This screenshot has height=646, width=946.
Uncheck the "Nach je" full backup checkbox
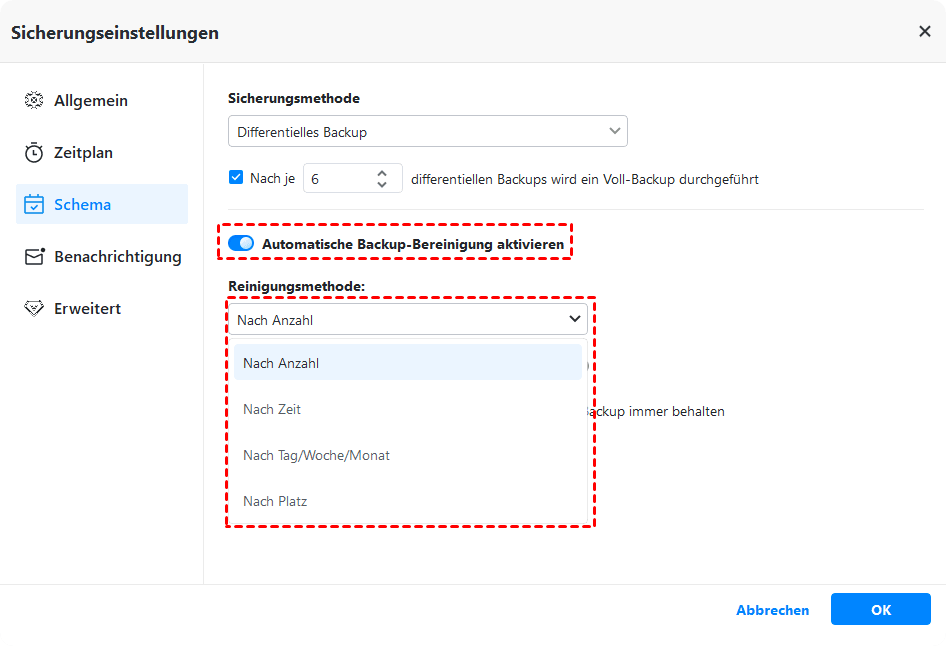pyautogui.click(x=236, y=178)
